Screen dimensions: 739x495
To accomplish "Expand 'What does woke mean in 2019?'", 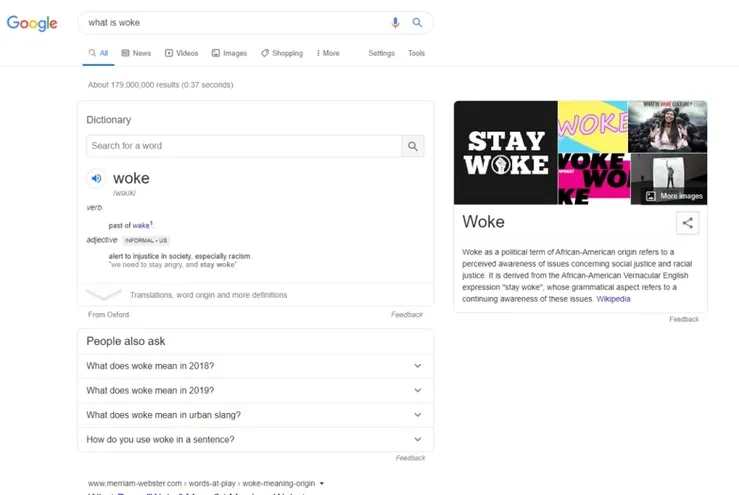I will pos(255,390).
